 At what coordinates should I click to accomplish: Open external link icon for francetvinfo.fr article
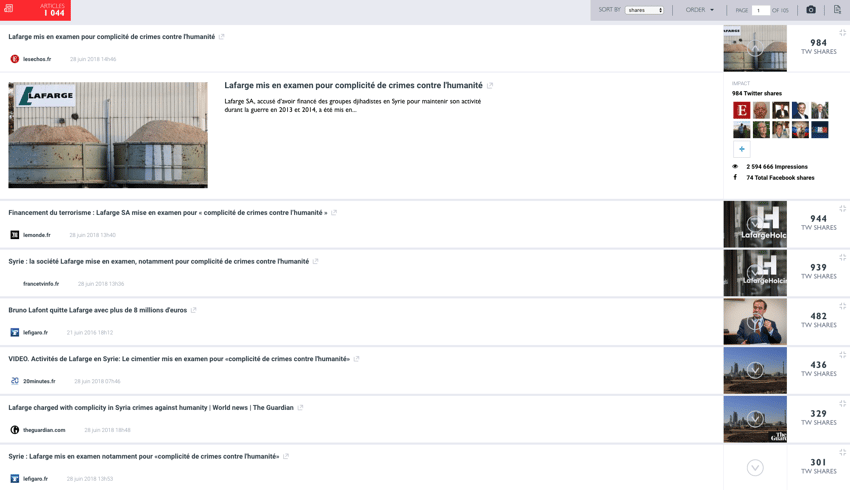tap(315, 262)
